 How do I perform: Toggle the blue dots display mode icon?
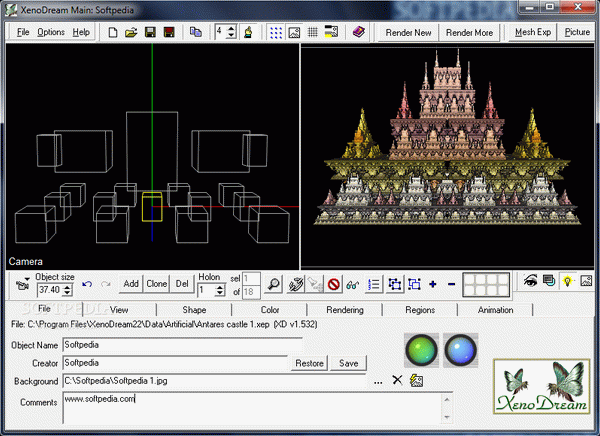[276, 33]
